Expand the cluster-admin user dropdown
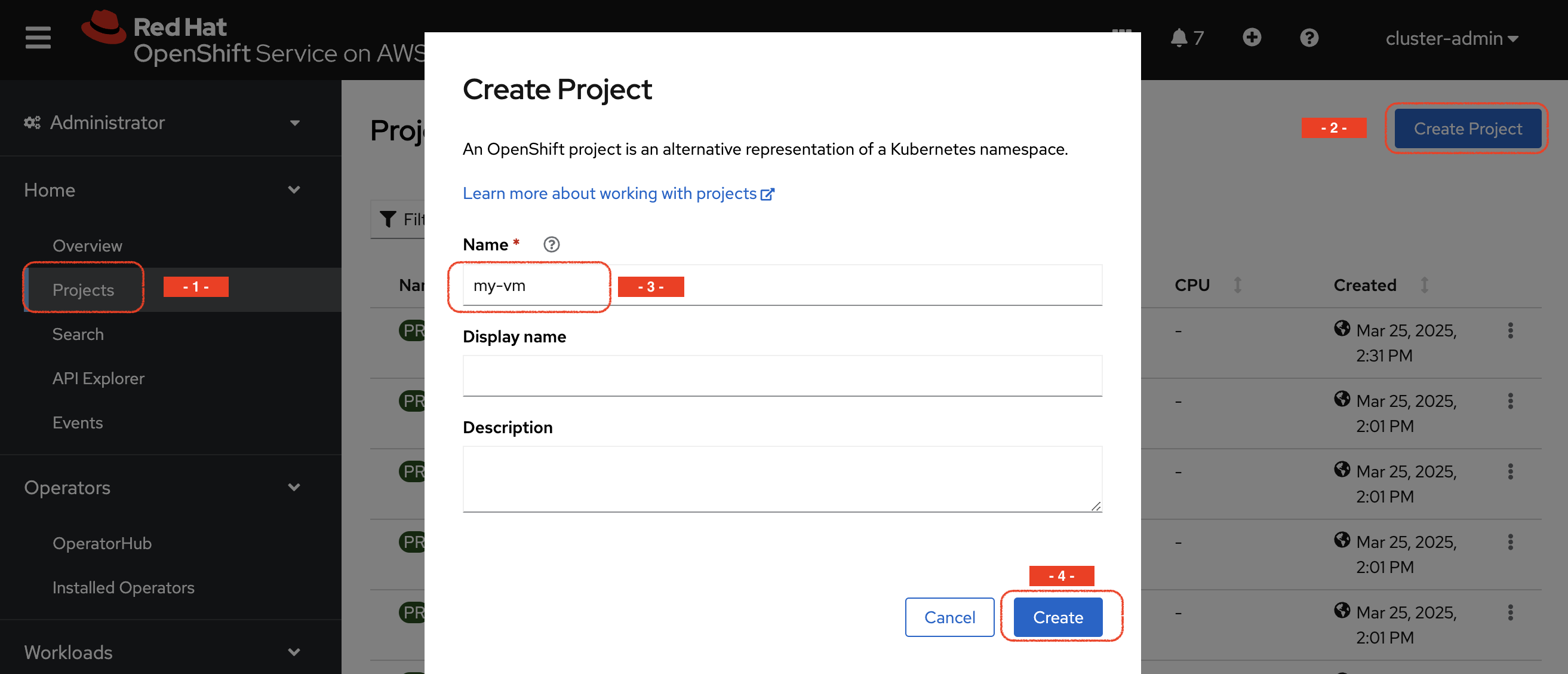This screenshot has height=674, width=1568. pos(1452,38)
